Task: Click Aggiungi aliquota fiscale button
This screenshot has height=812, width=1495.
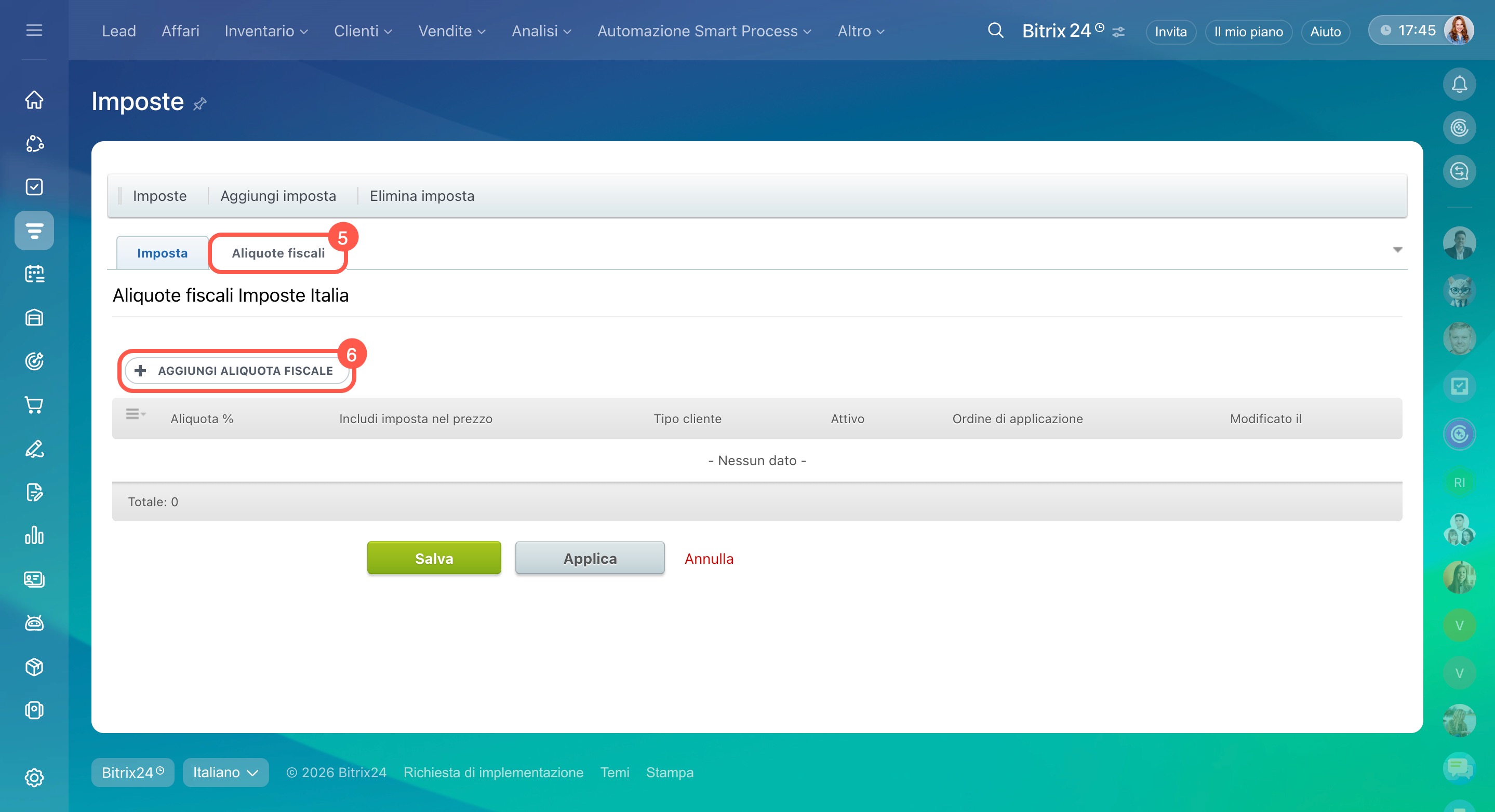Action: [x=236, y=371]
